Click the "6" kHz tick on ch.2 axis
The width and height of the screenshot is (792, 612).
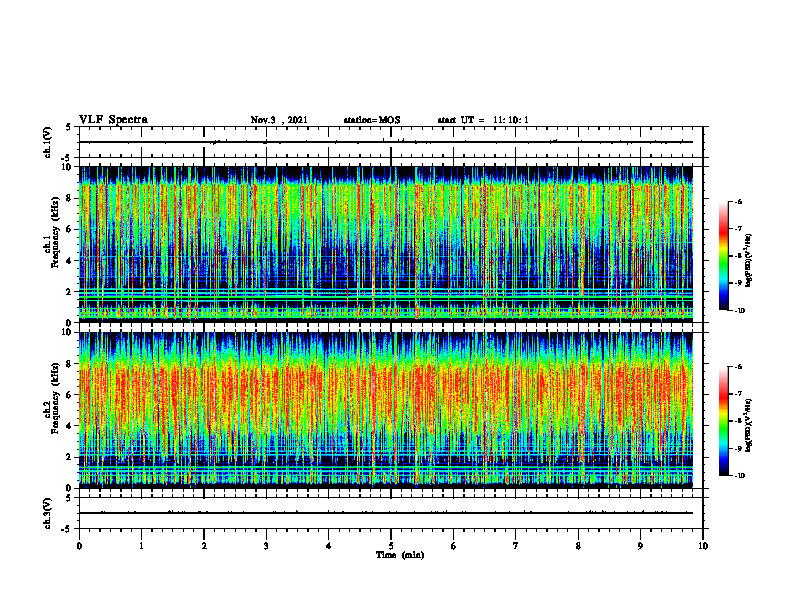tap(70, 395)
